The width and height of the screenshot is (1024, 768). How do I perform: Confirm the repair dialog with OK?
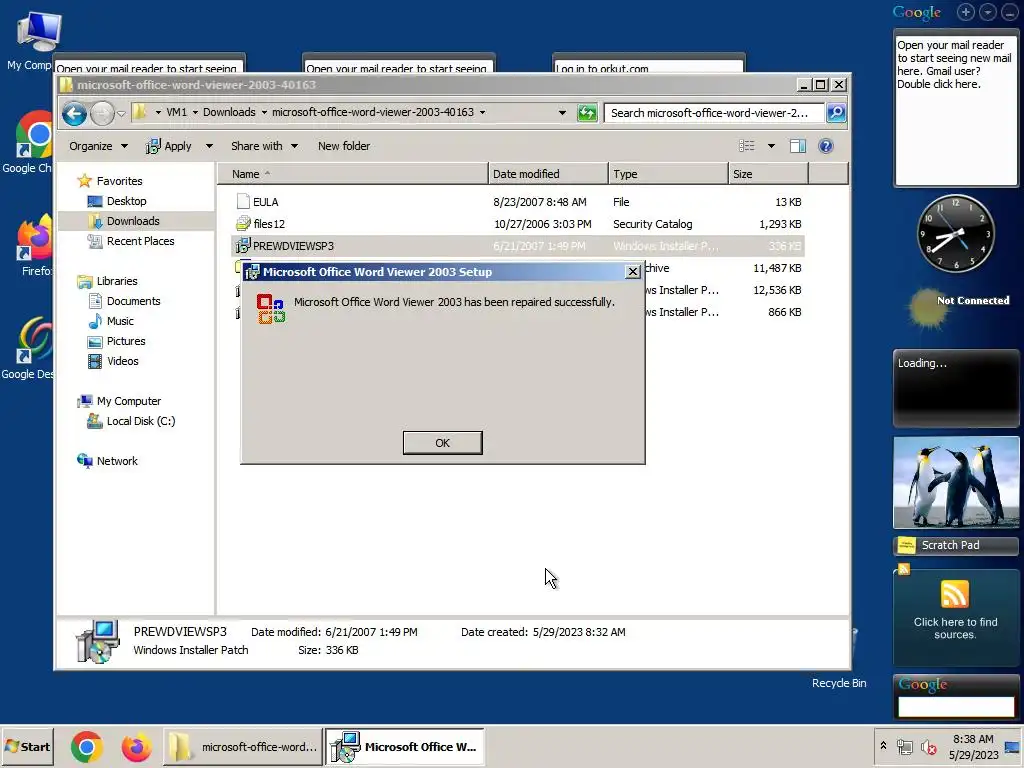[442, 443]
